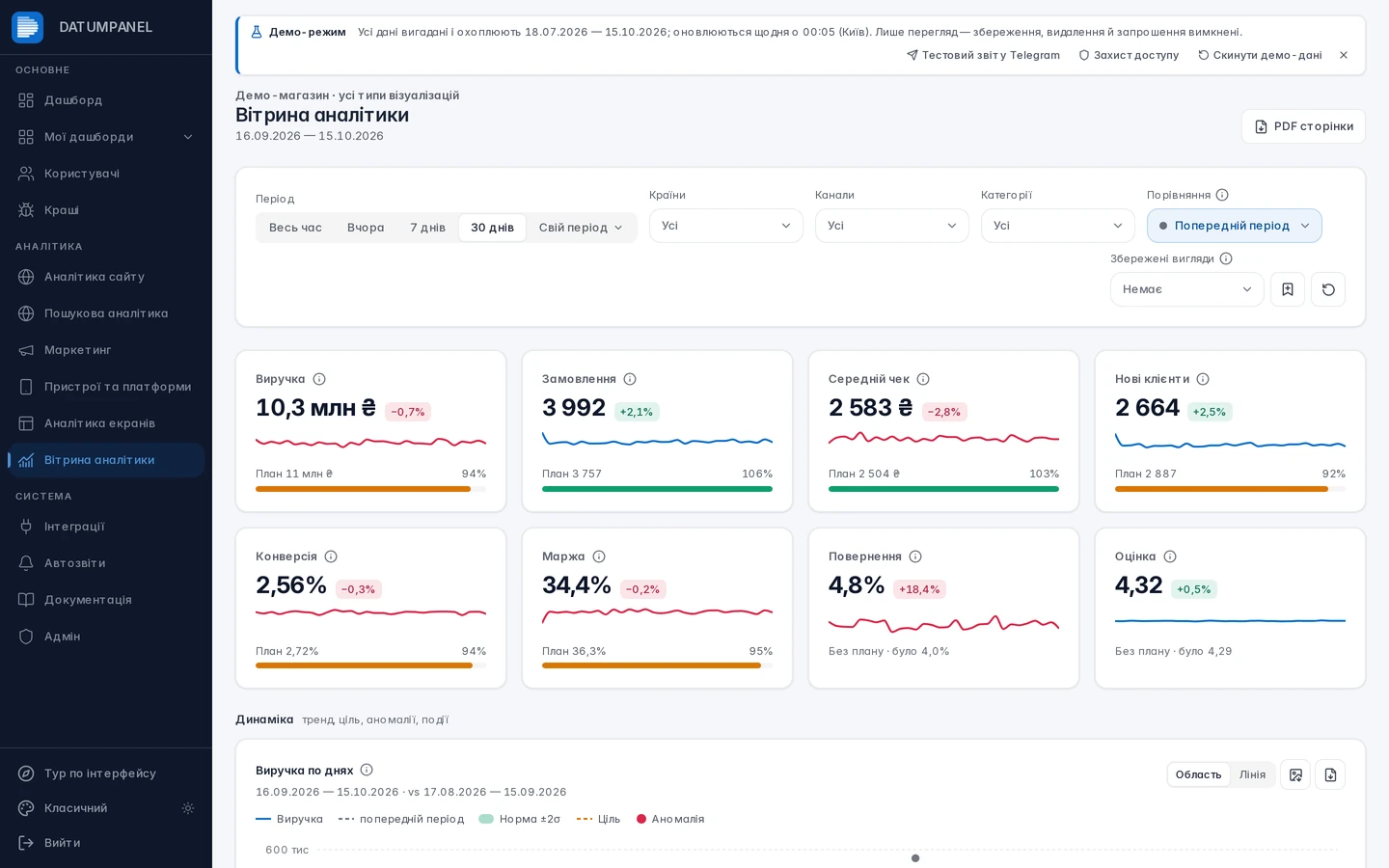Open the saved views dropdown showing Немає
This screenshot has width=1389, height=868.
1187,289
